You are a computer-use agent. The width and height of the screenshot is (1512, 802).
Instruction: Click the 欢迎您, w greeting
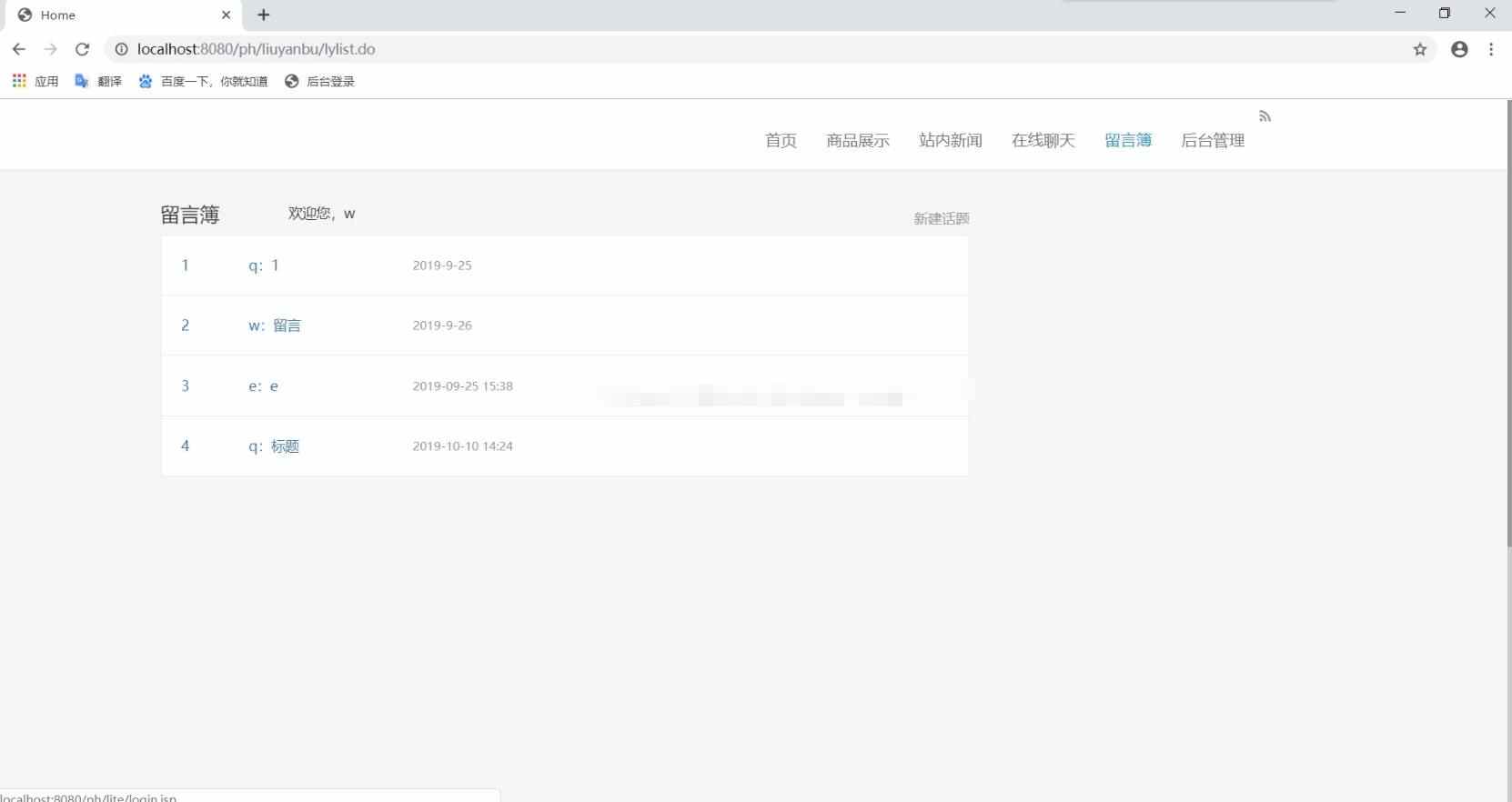point(321,213)
